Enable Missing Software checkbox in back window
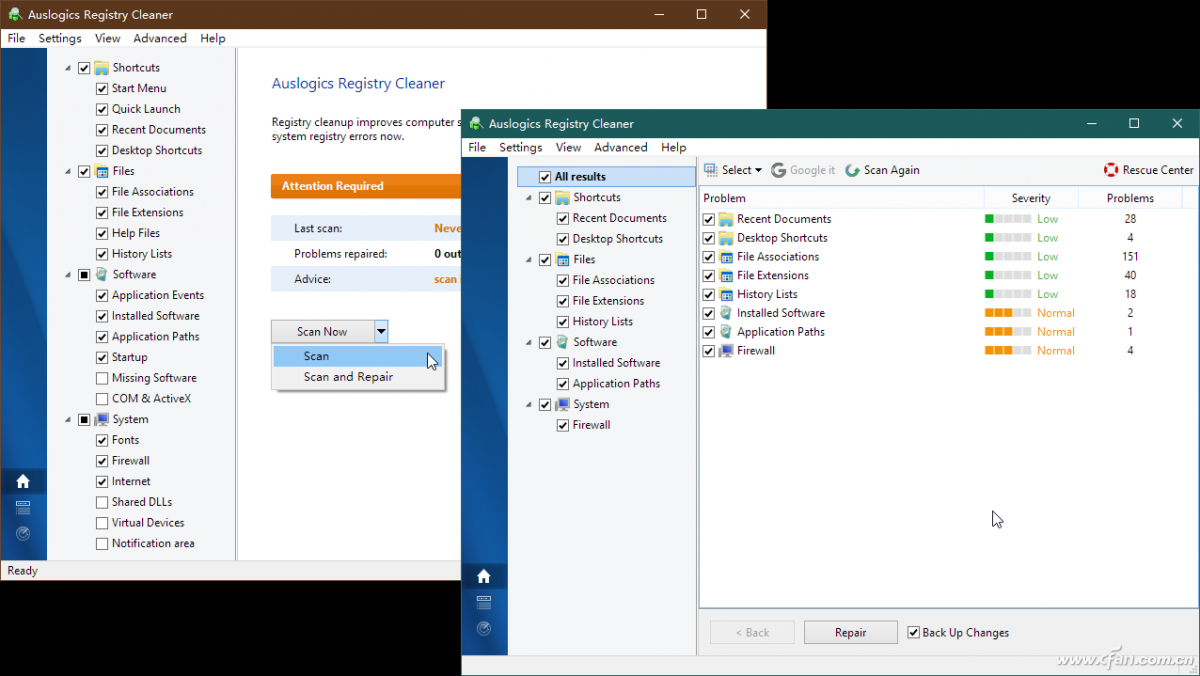The image size is (1200, 676). tap(102, 378)
